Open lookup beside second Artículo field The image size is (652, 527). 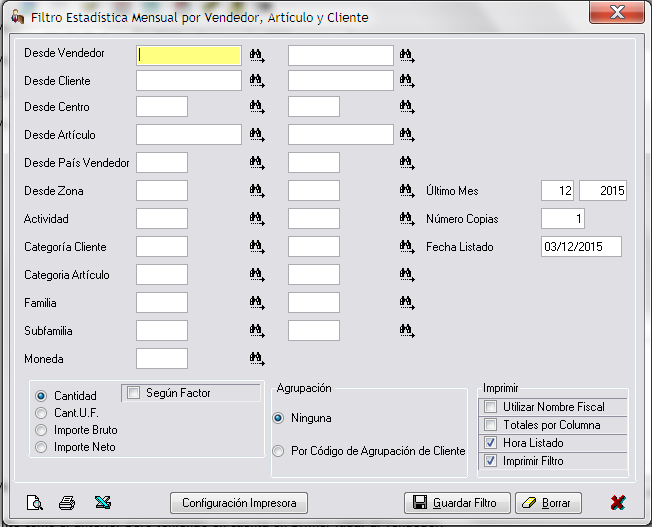pos(407,135)
